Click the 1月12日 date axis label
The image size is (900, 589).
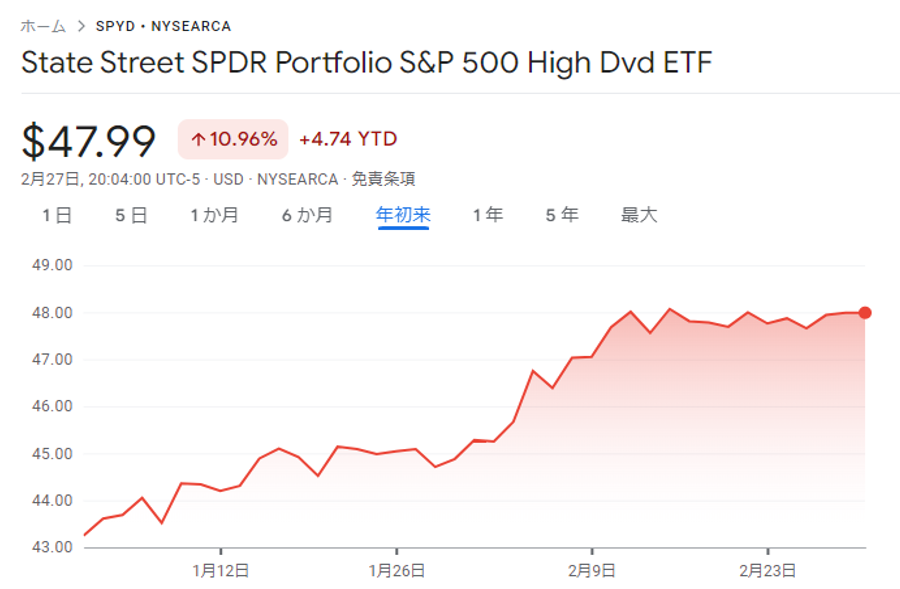coord(220,570)
